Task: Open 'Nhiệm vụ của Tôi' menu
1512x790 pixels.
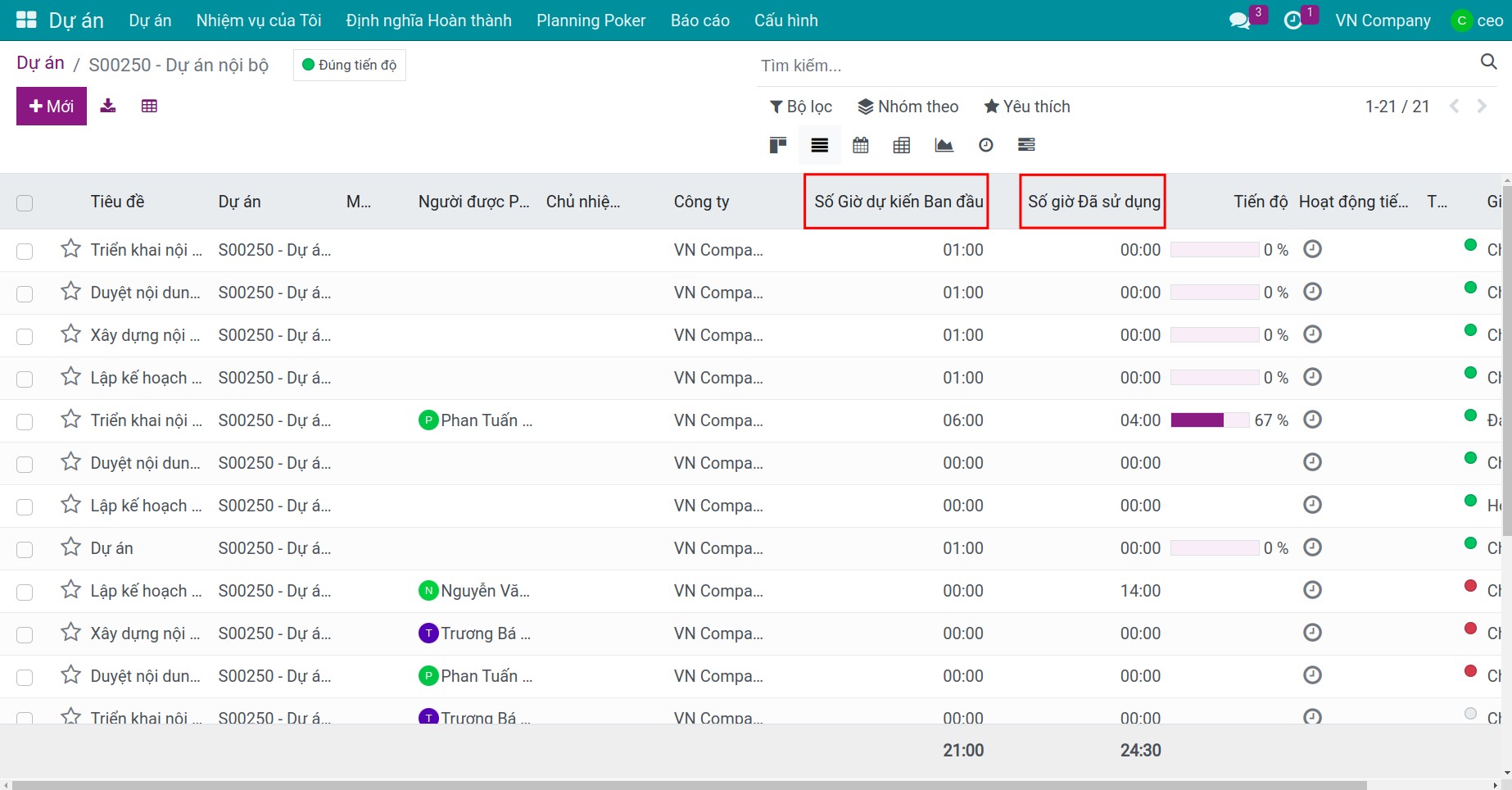Action: coord(259,20)
